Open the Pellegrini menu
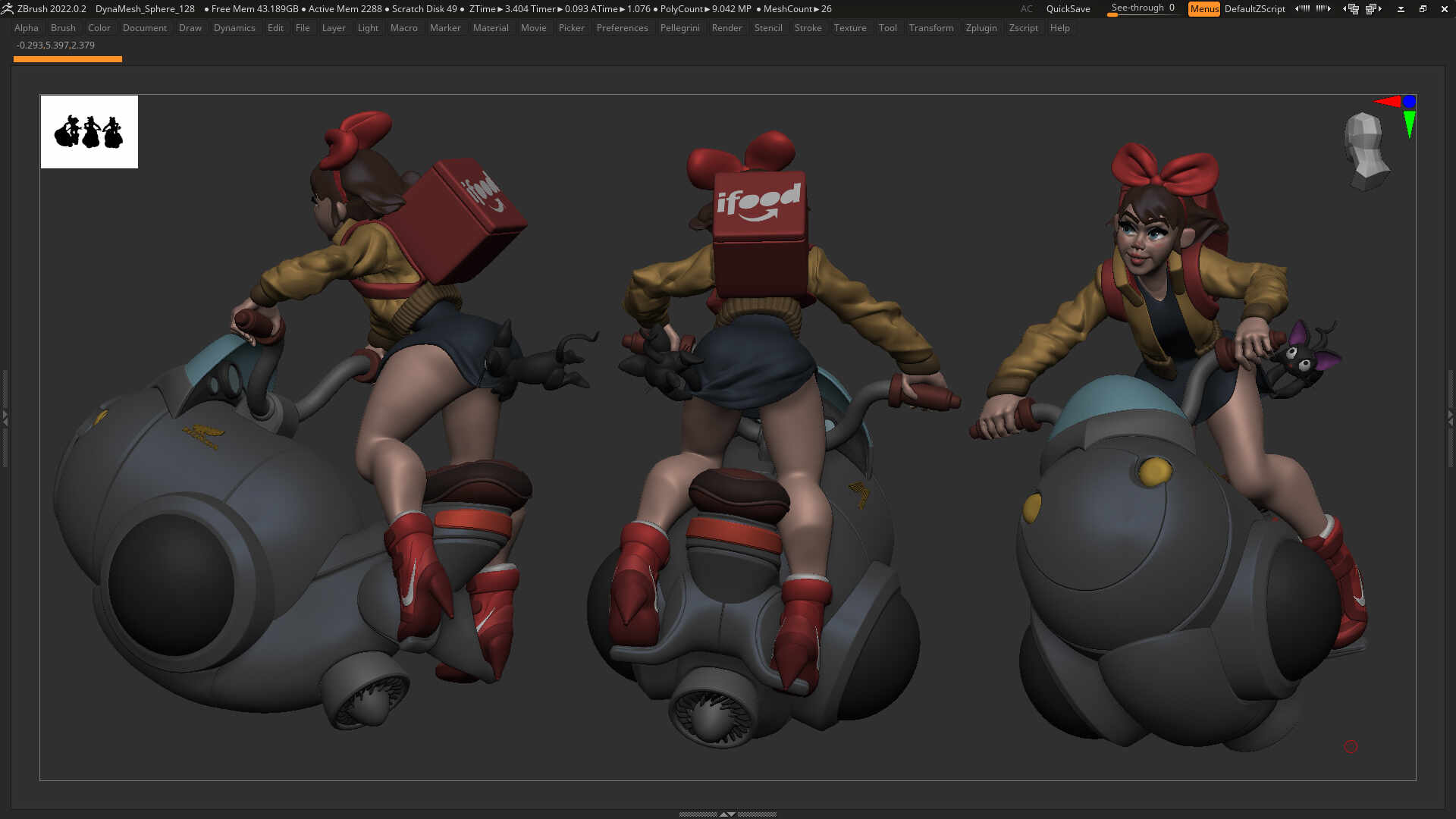 click(x=680, y=28)
